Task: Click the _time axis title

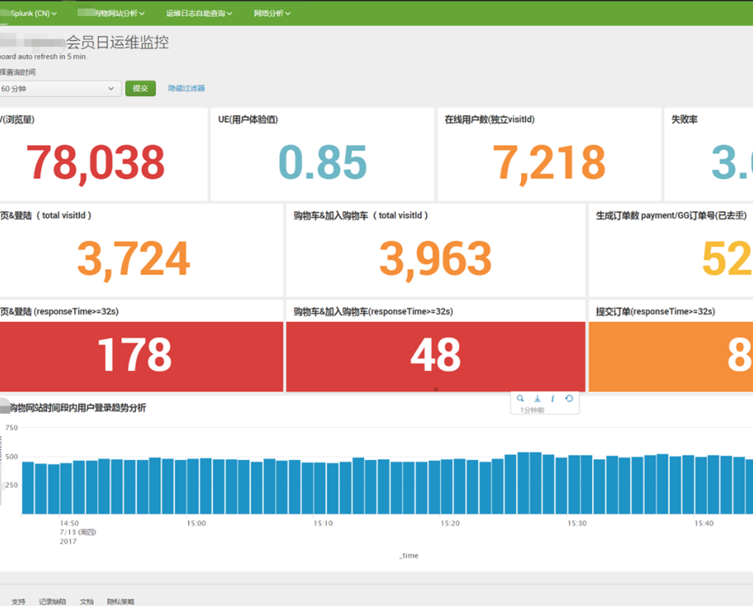Action: [x=409, y=556]
